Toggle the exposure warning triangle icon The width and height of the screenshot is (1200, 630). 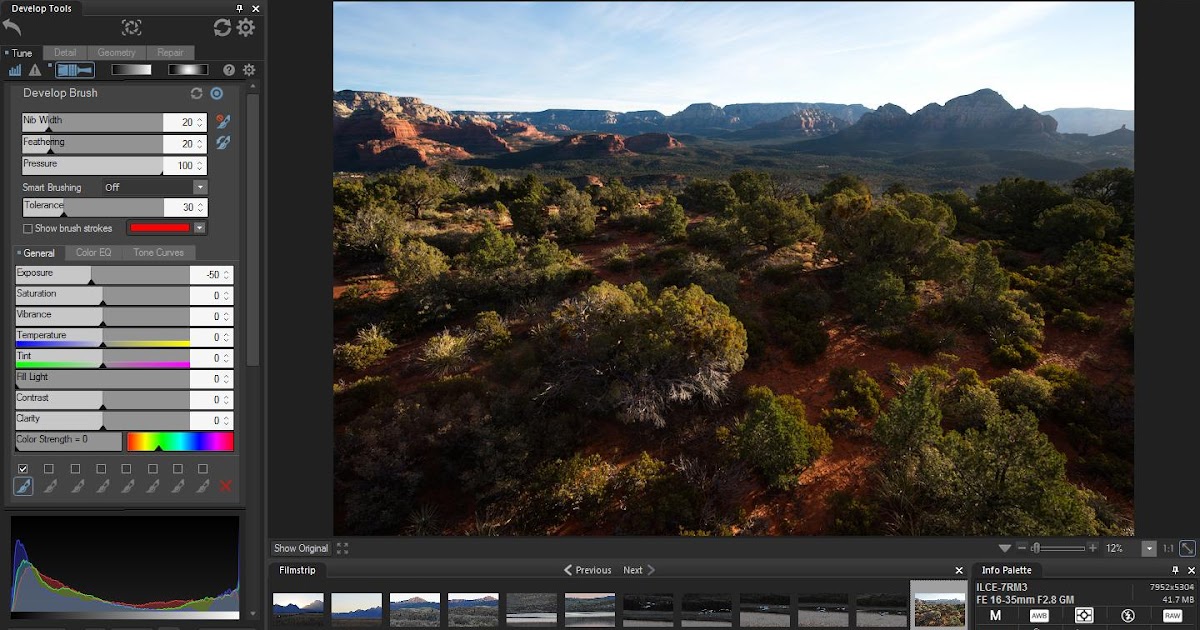click(35, 70)
